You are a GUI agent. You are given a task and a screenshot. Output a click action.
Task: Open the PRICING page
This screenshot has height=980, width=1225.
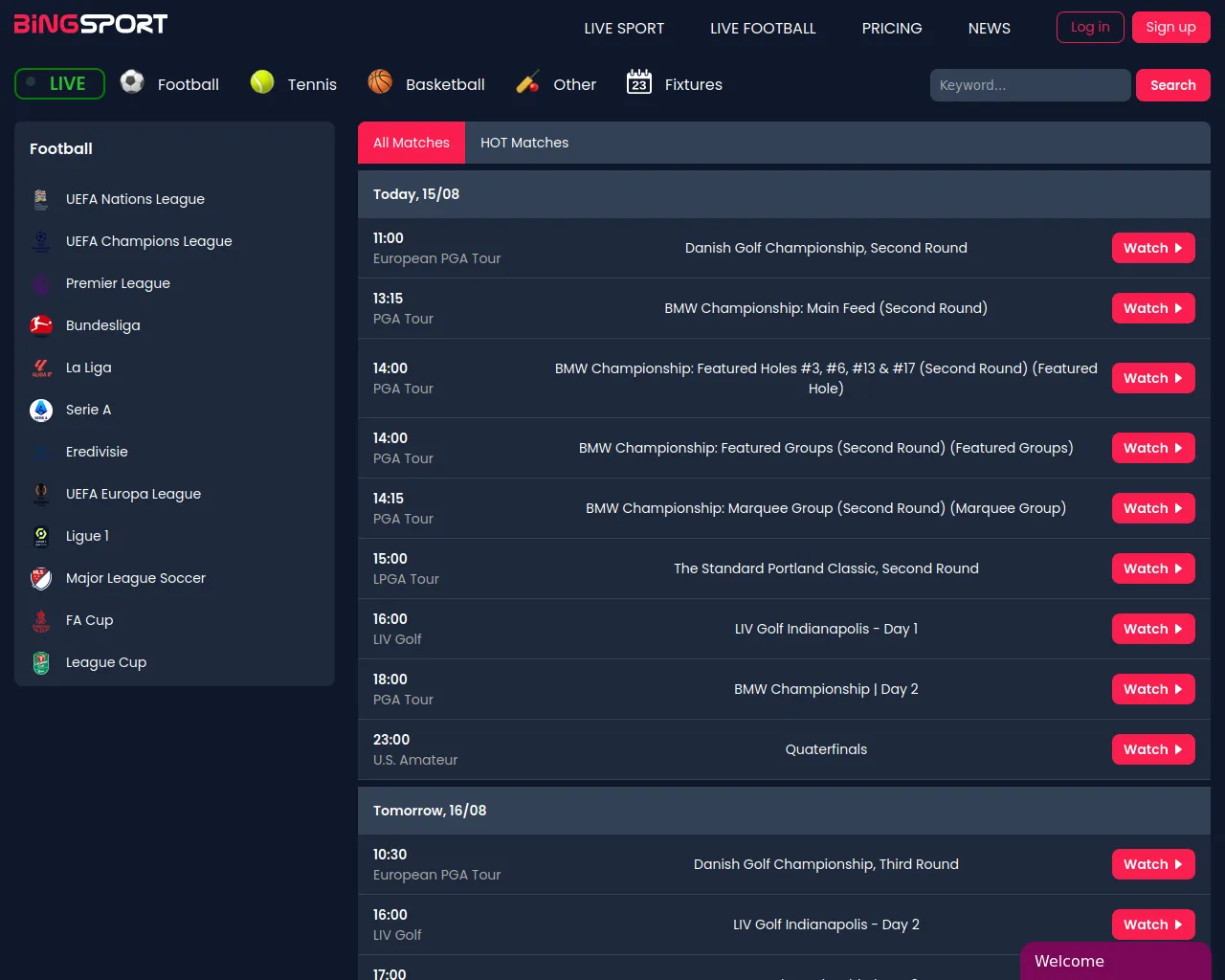[892, 28]
